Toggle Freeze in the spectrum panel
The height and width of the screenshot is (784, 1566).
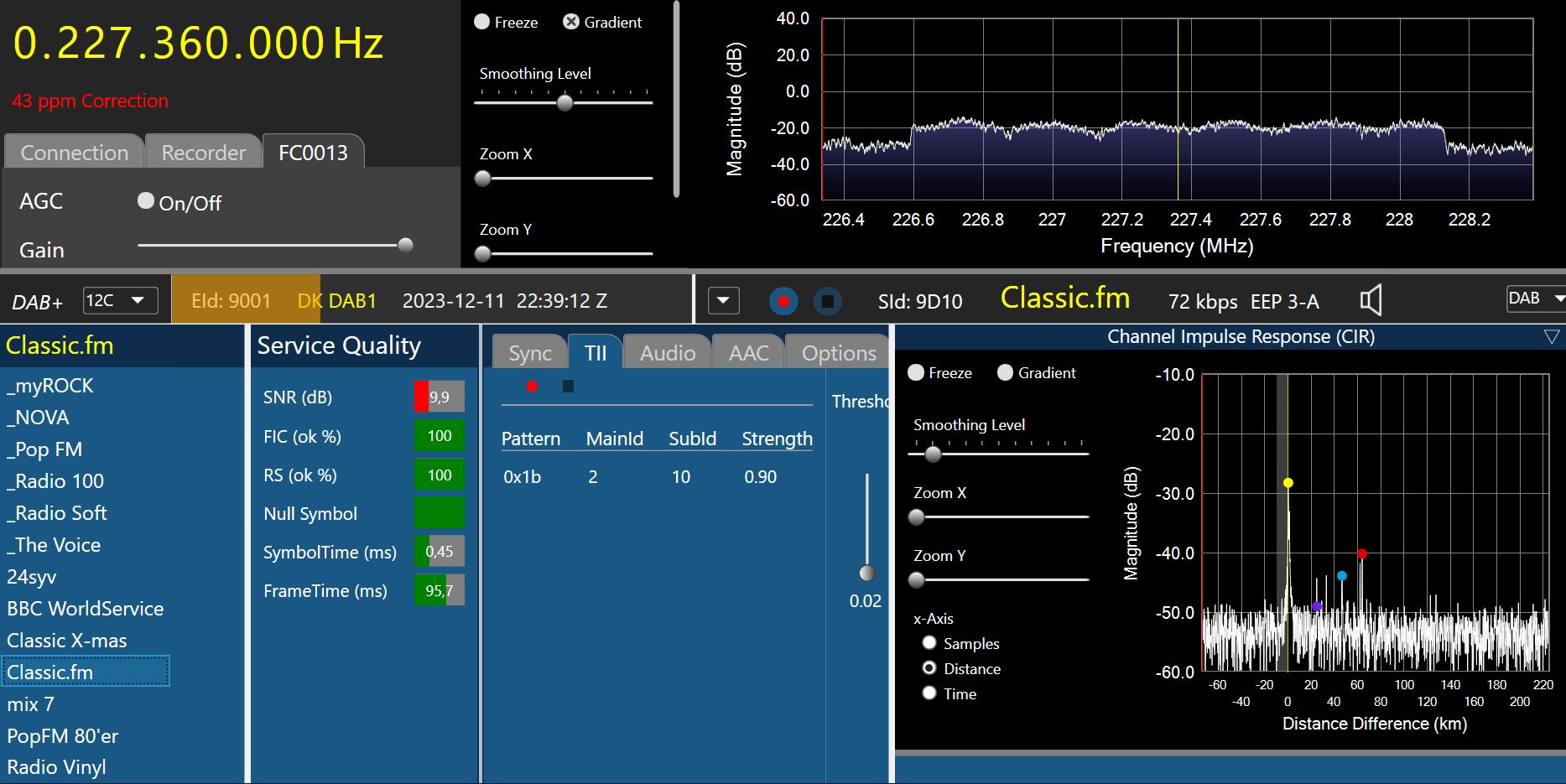tap(482, 22)
